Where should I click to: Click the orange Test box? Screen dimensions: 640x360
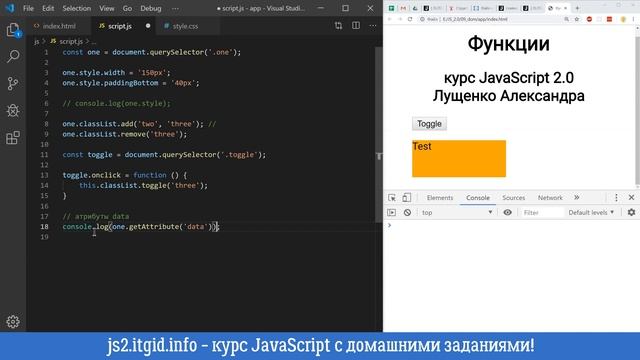click(x=459, y=159)
